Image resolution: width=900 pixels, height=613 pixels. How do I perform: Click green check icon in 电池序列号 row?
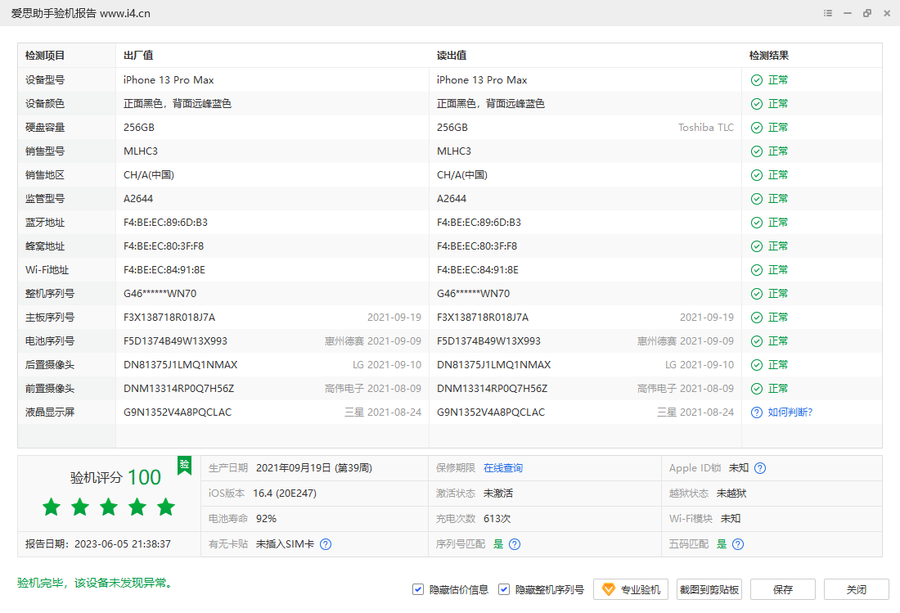pos(757,341)
